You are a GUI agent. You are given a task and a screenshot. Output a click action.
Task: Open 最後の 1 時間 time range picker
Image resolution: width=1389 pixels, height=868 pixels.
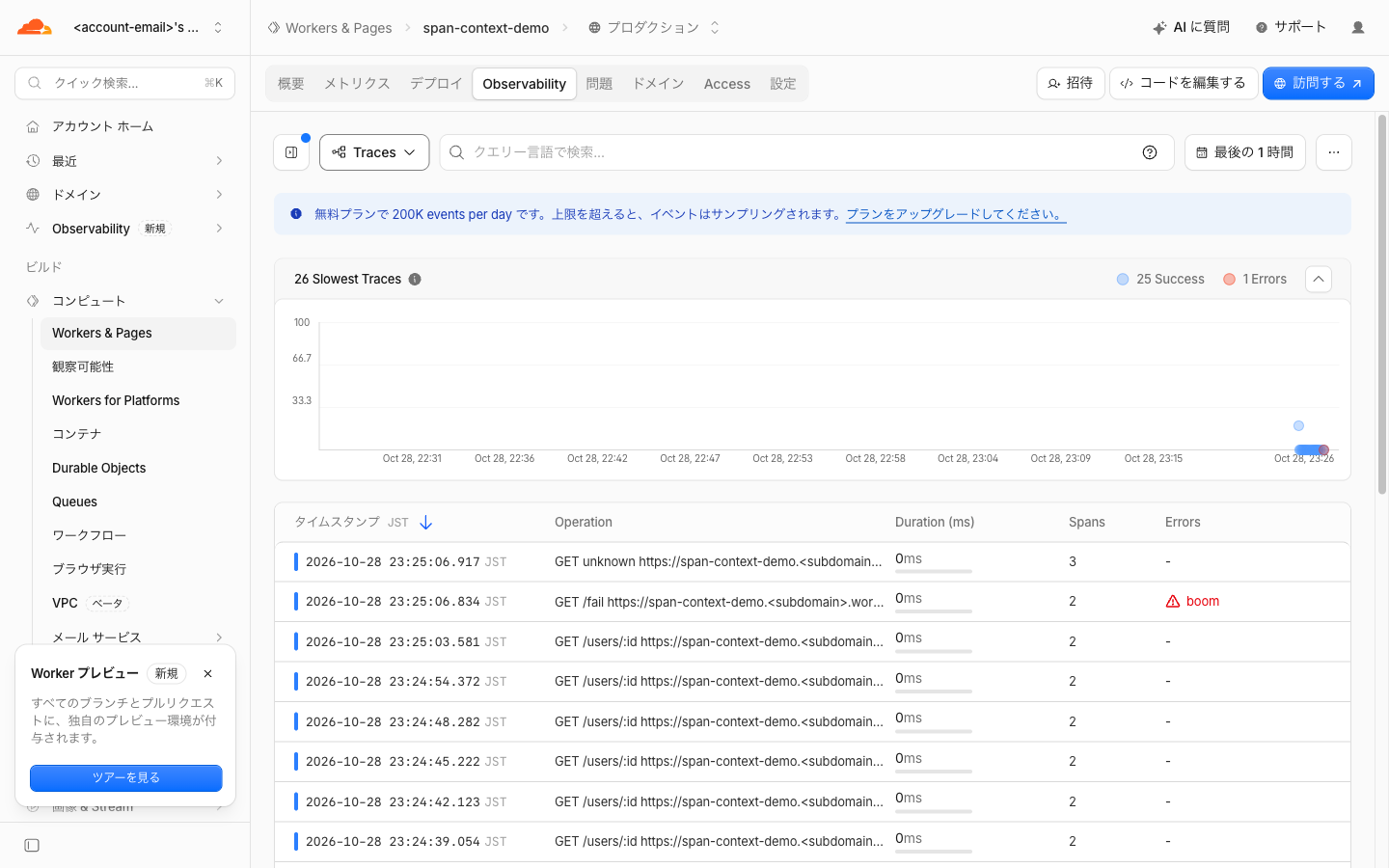[1245, 152]
